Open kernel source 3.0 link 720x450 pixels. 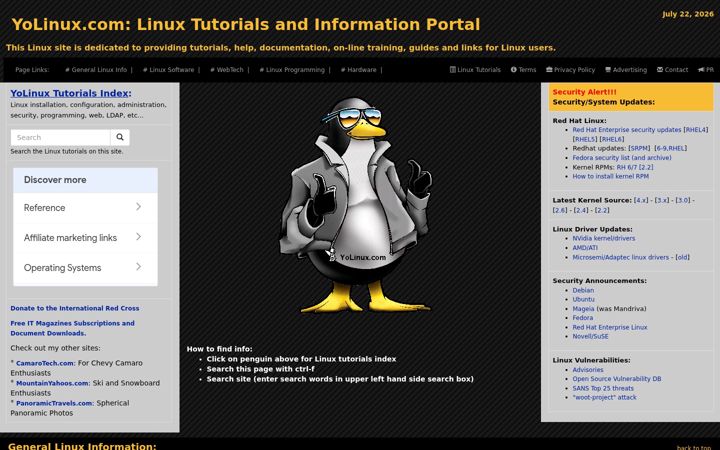pyautogui.click(x=683, y=200)
